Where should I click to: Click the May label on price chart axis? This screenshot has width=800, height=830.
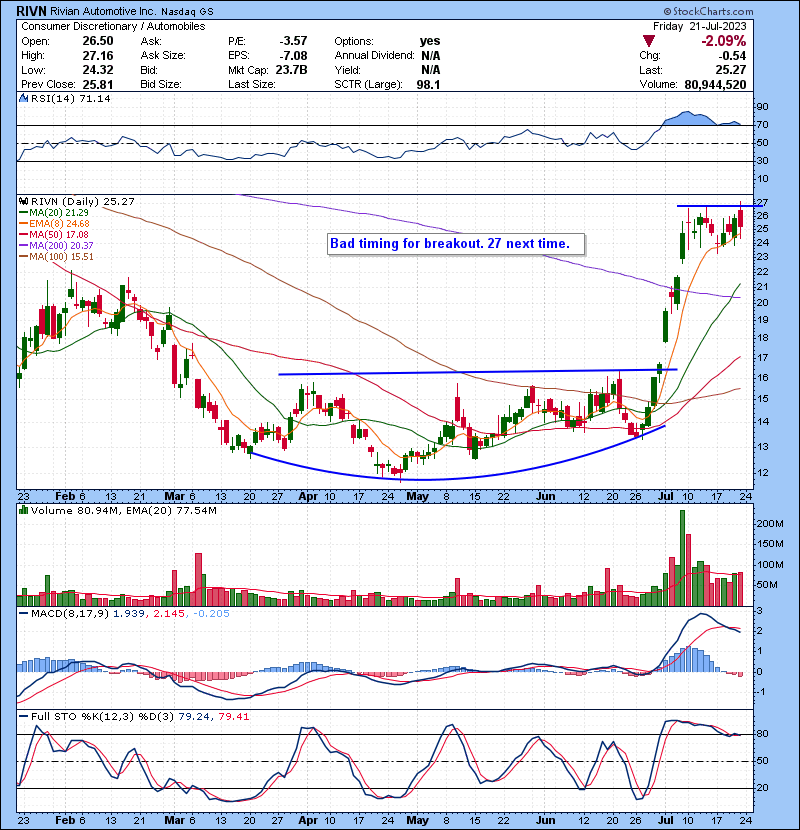click(417, 497)
